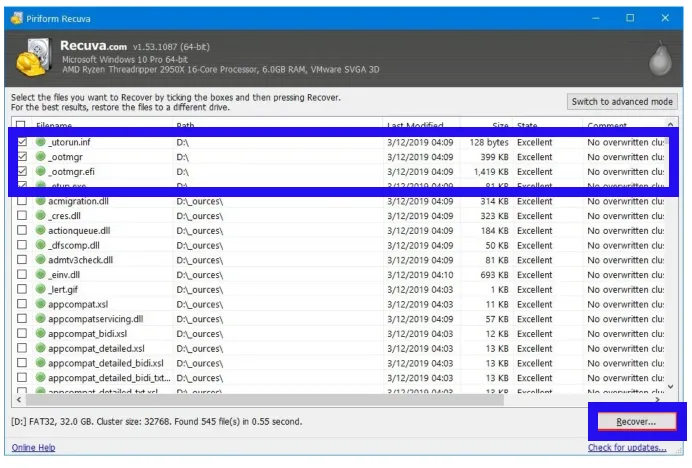
Task: Click the 57 KB size cell
Action: (497, 319)
